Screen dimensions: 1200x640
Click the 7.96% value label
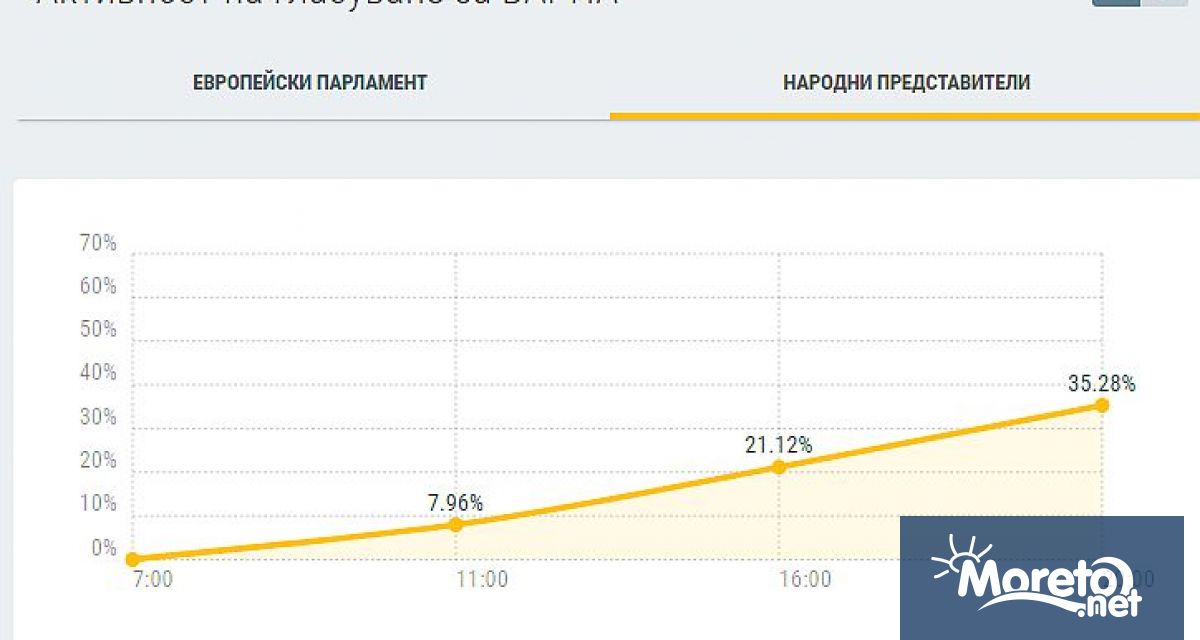point(455,501)
